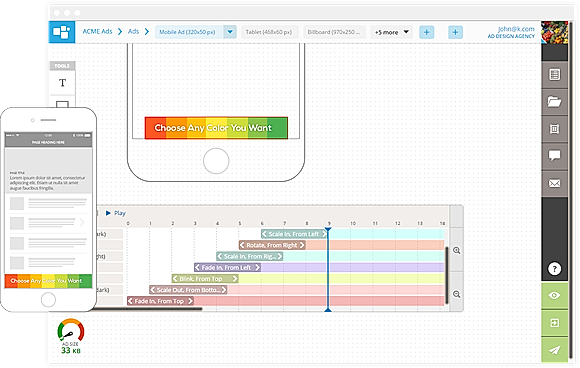This screenshot has height=368, width=580.
Task: Click the ad size gauge icon
Action: [x=71, y=330]
